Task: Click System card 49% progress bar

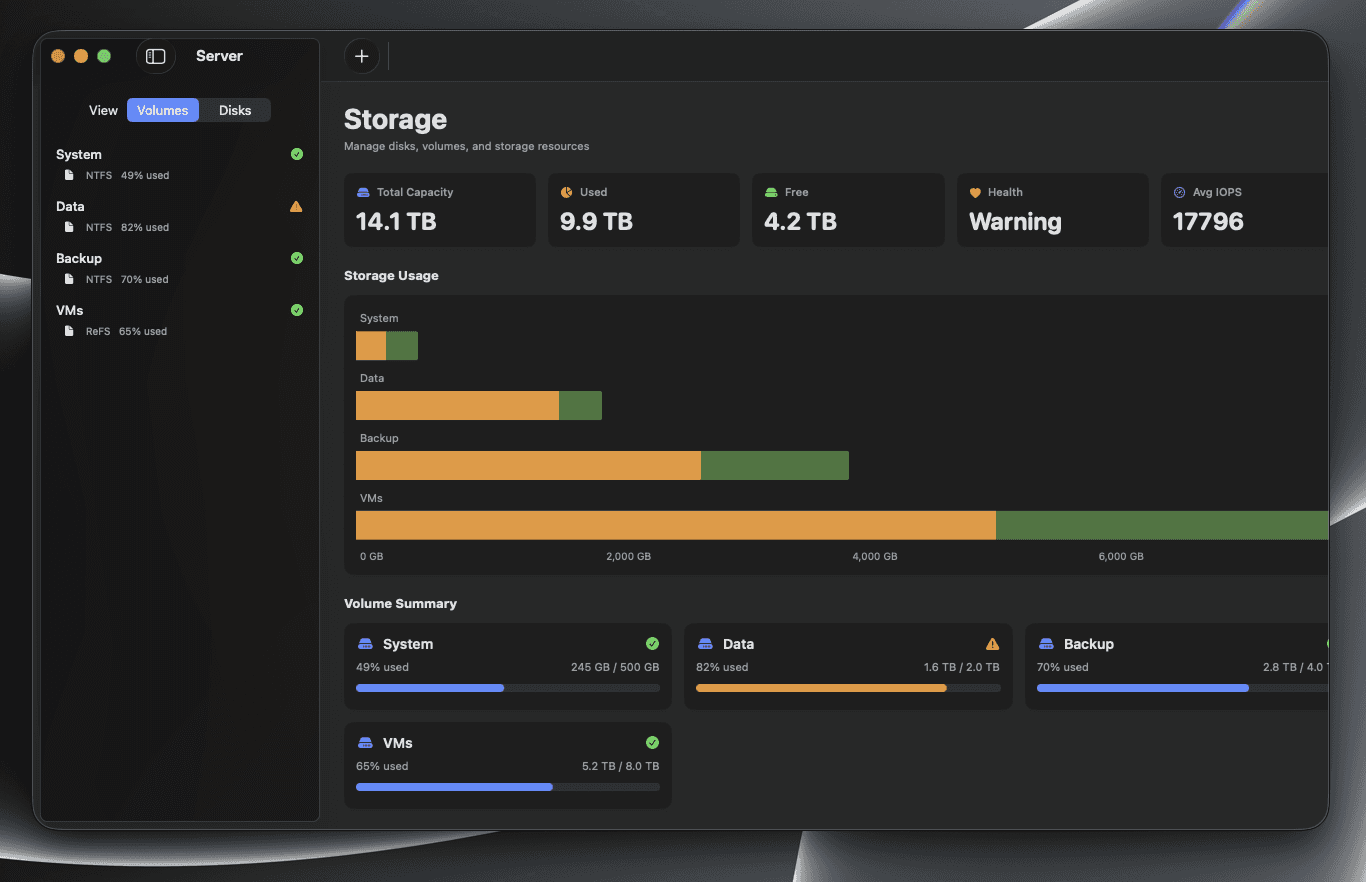Action: pyautogui.click(x=508, y=688)
